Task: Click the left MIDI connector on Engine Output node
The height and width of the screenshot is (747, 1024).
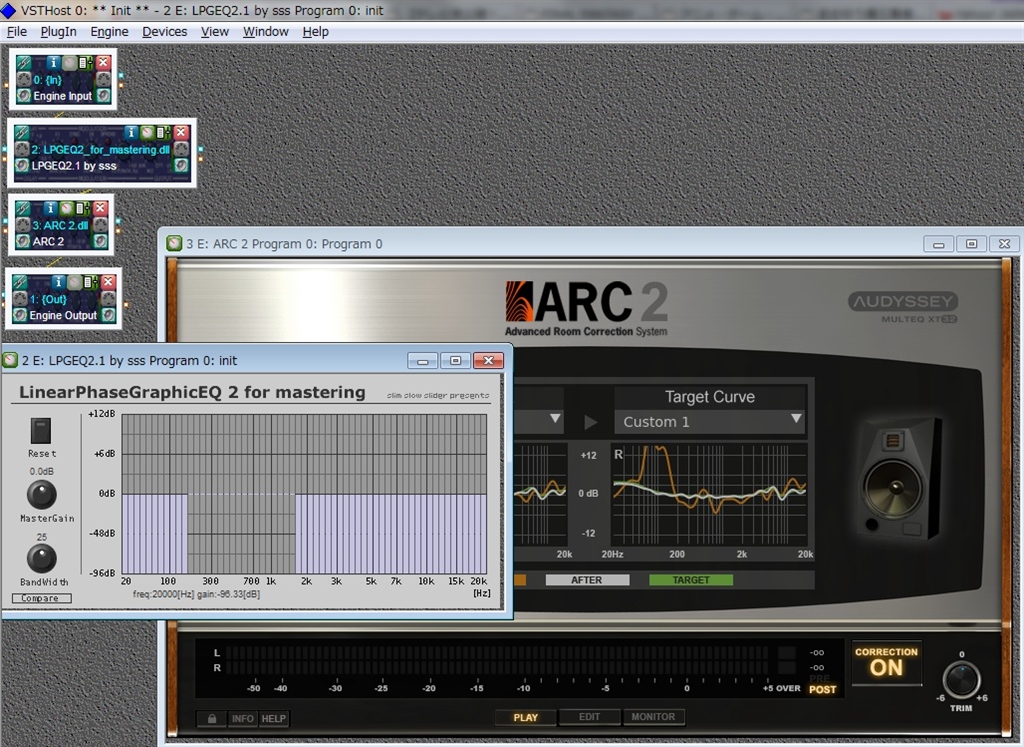Action: pyautogui.click(x=20, y=299)
